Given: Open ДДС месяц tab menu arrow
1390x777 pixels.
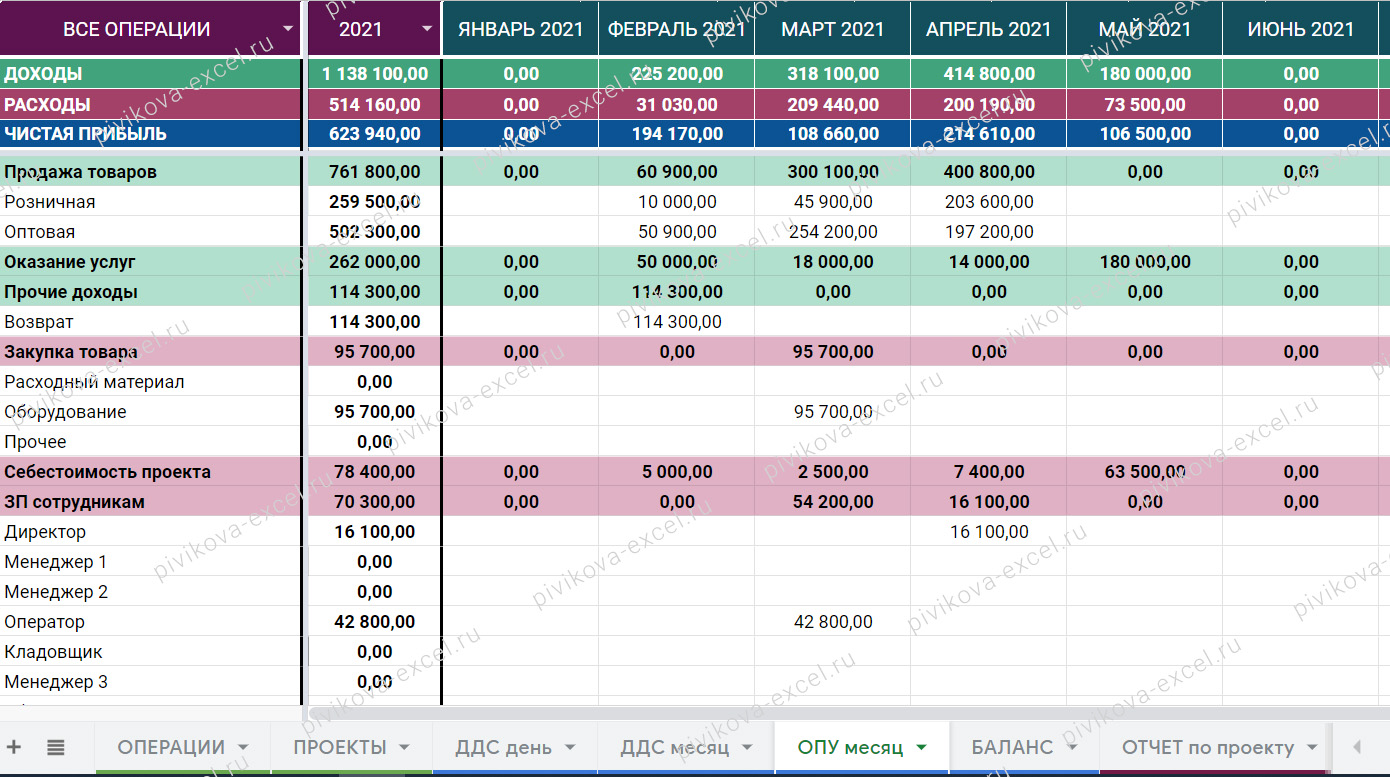Looking at the screenshot, I should coord(747,747).
